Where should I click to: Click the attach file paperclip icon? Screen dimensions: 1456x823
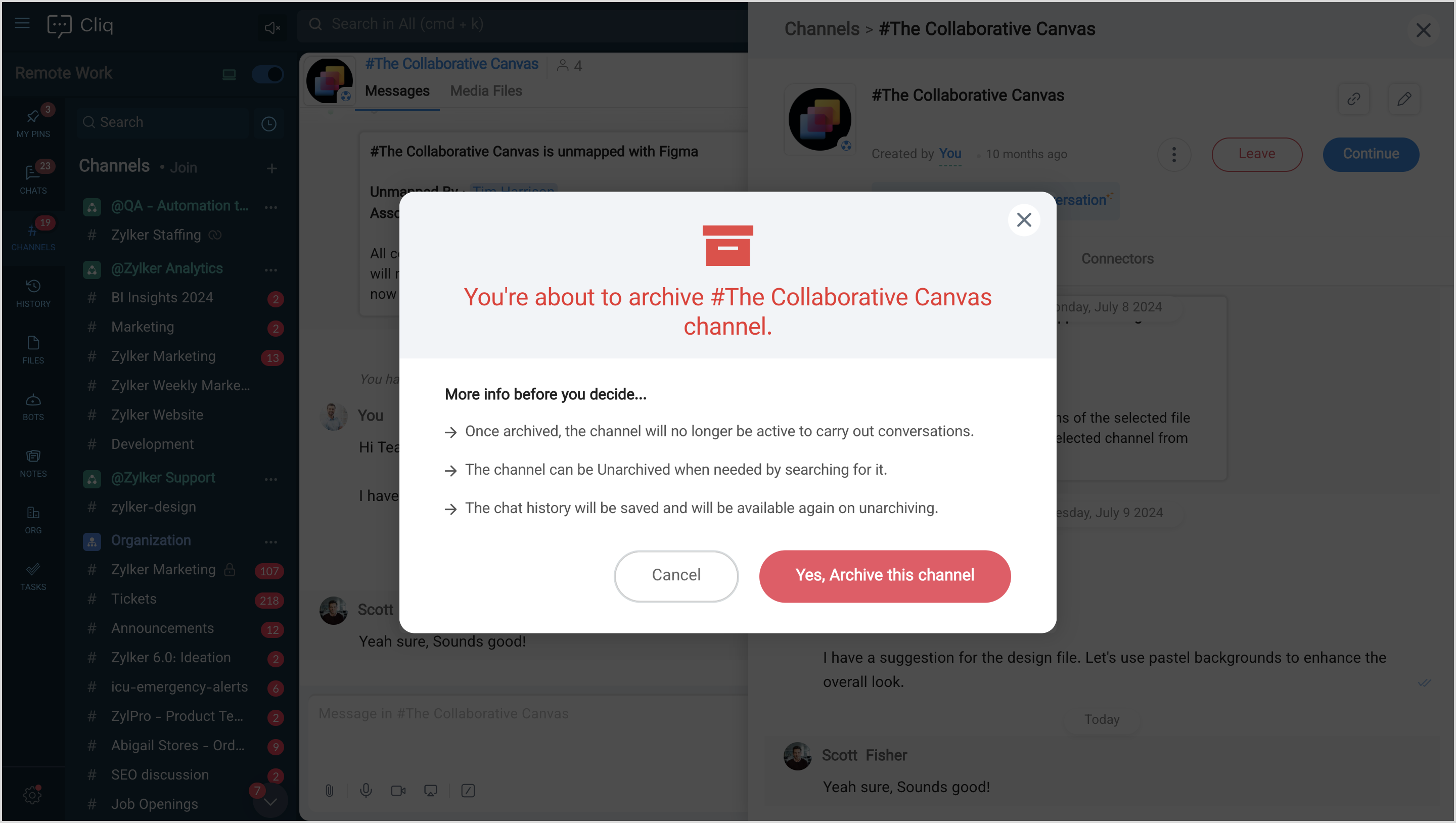(x=330, y=790)
